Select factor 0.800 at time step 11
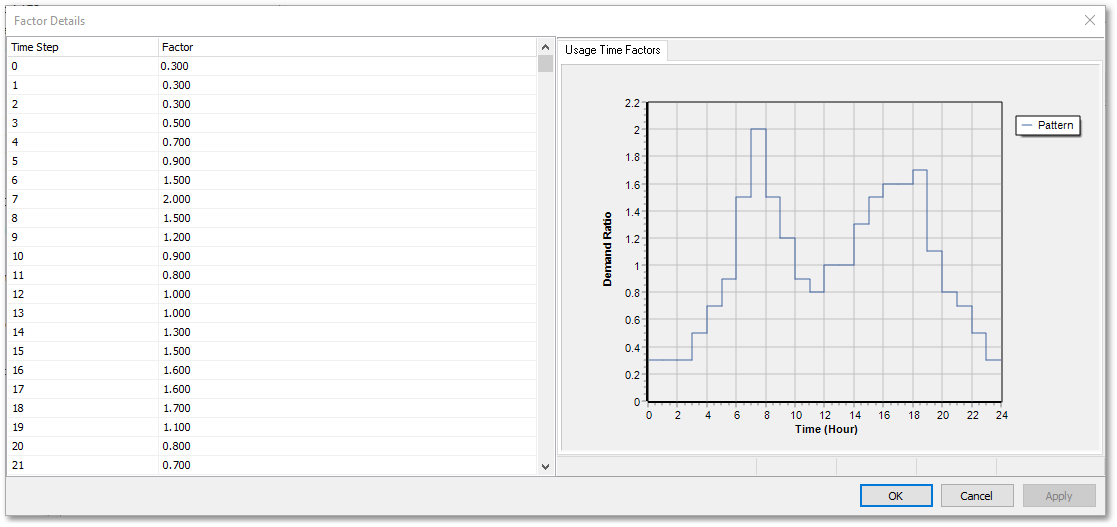Screen dimensions: 1117x527 (347, 275)
